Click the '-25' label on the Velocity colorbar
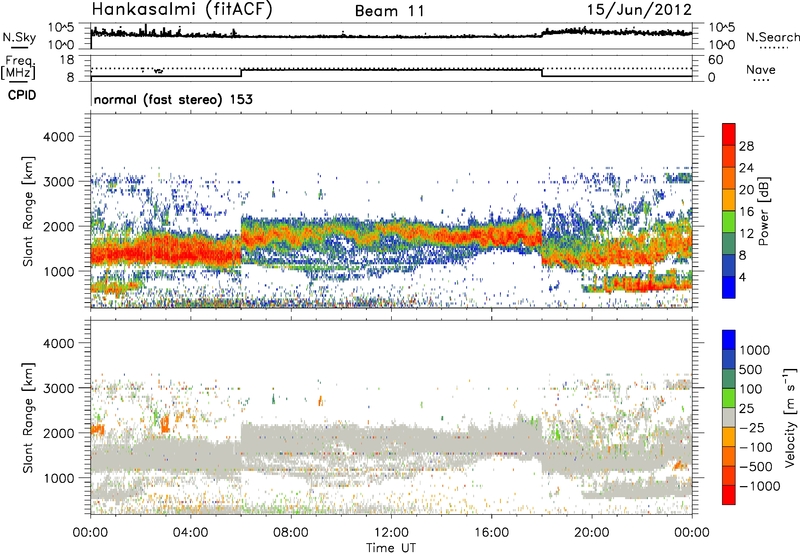Image resolution: width=800 pixels, height=554 pixels. click(754, 427)
